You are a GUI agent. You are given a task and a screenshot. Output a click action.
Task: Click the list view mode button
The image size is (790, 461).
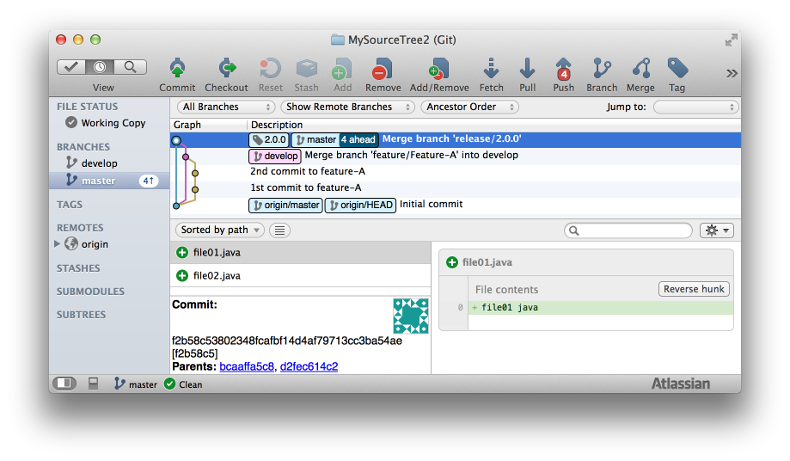(x=280, y=230)
